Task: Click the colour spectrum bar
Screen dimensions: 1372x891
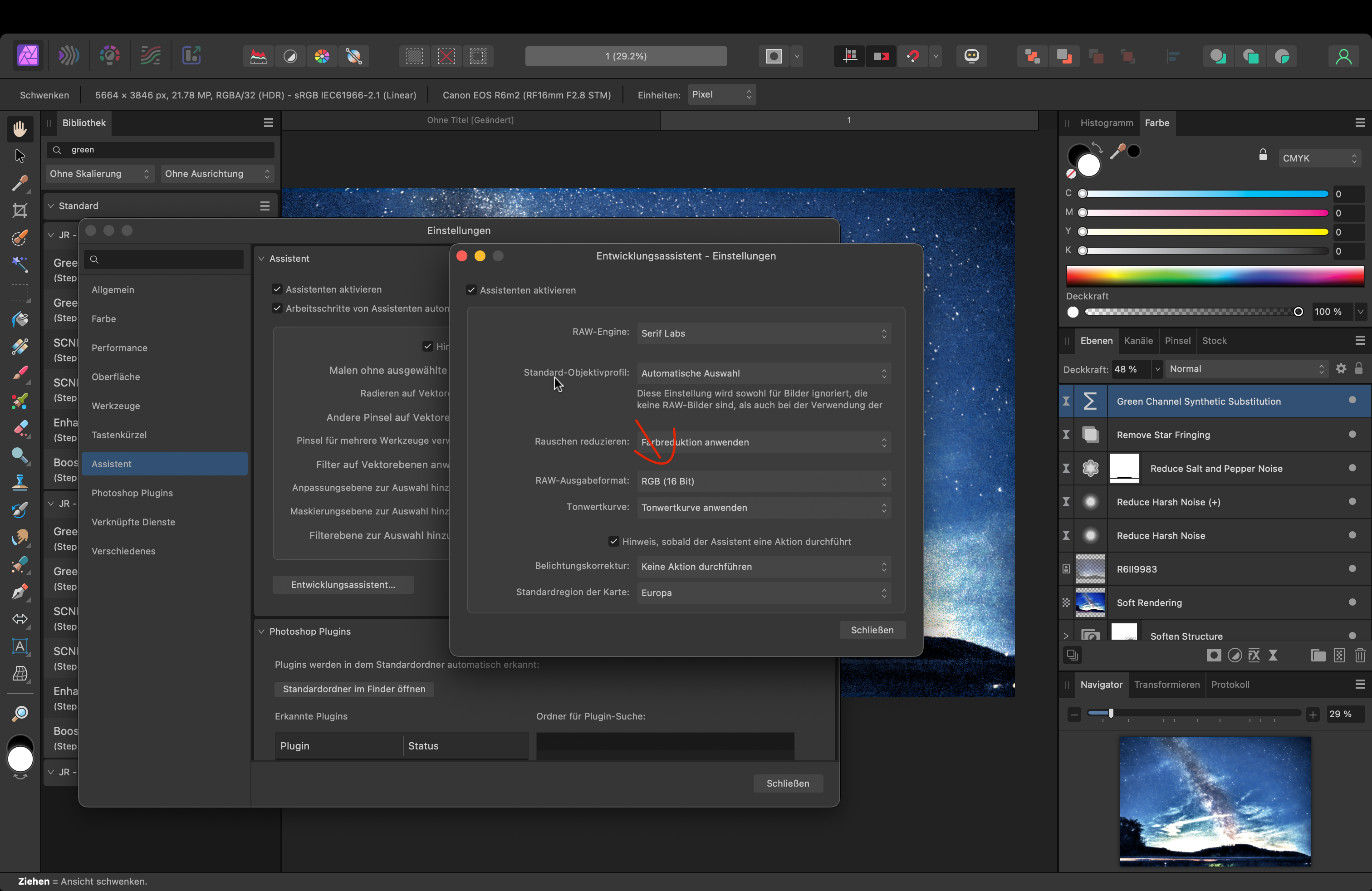Action: pyautogui.click(x=1215, y=276)
